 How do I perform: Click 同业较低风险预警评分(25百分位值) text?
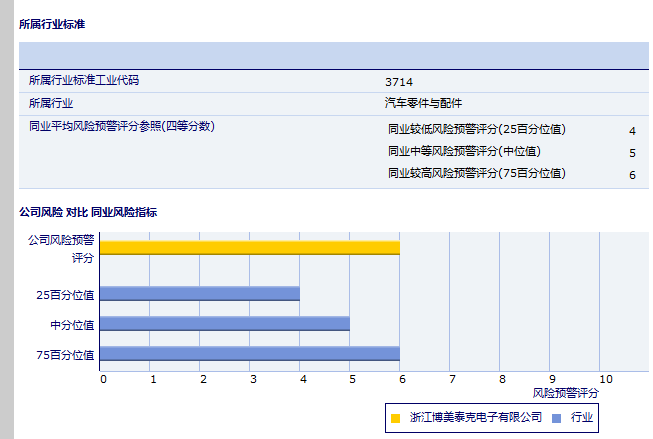[476, 129]
